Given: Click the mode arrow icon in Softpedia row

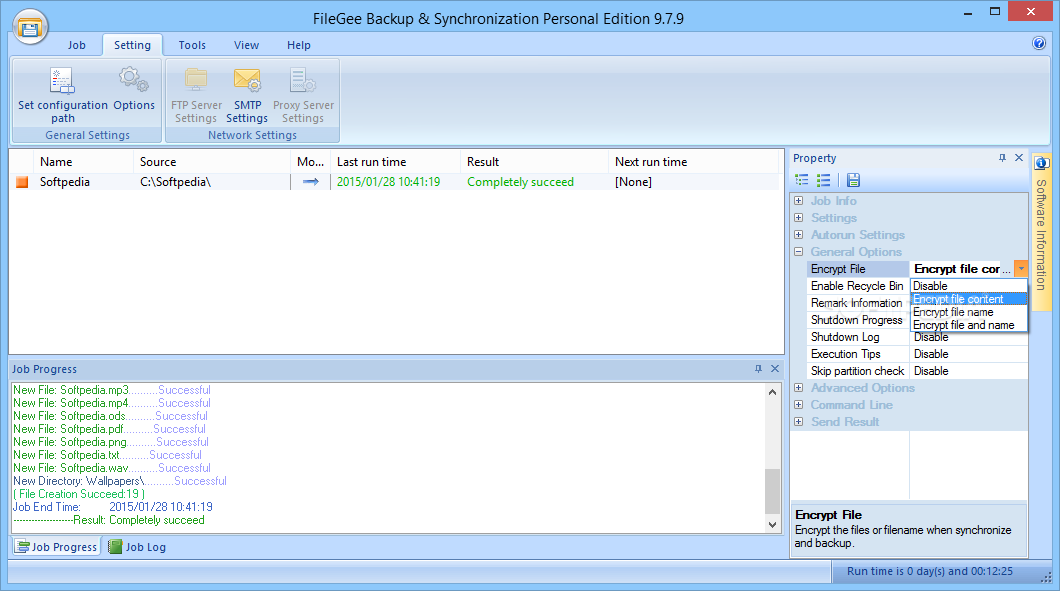Looking at the screenshot, I should click(310, 182).
